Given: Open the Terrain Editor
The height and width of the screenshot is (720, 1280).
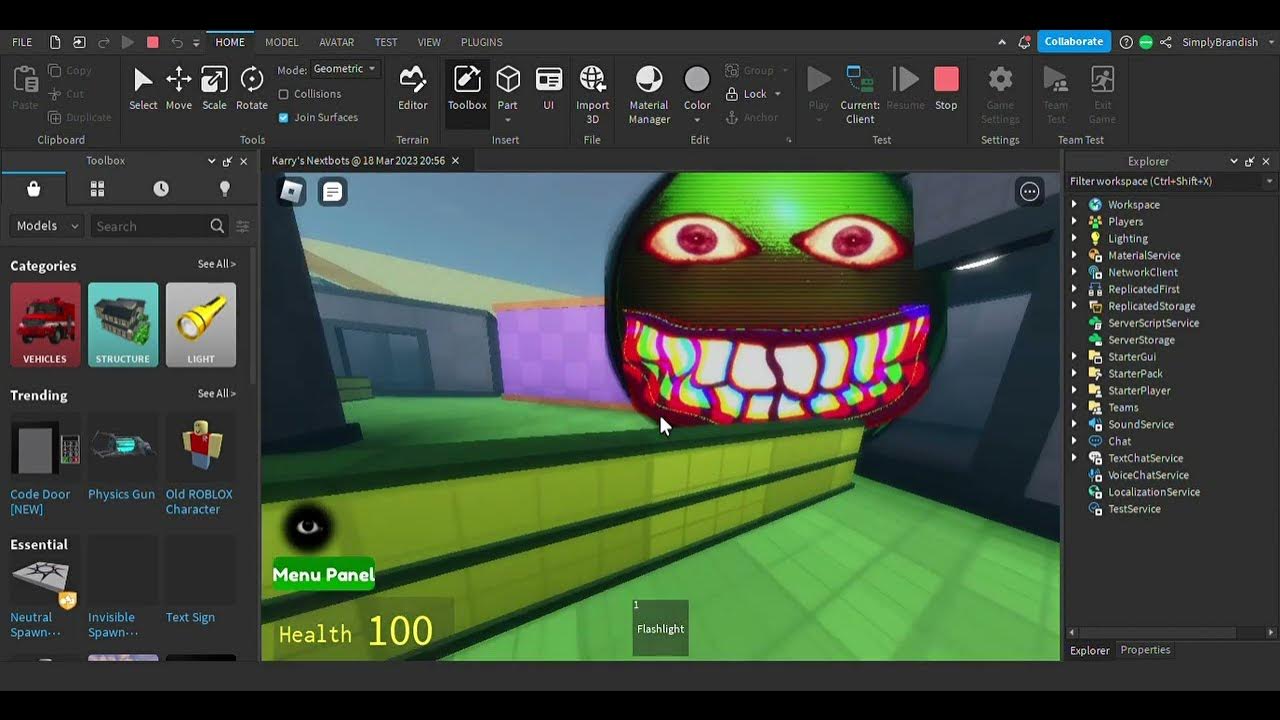Looking at the screenshot, I should [x=412, y=88].
